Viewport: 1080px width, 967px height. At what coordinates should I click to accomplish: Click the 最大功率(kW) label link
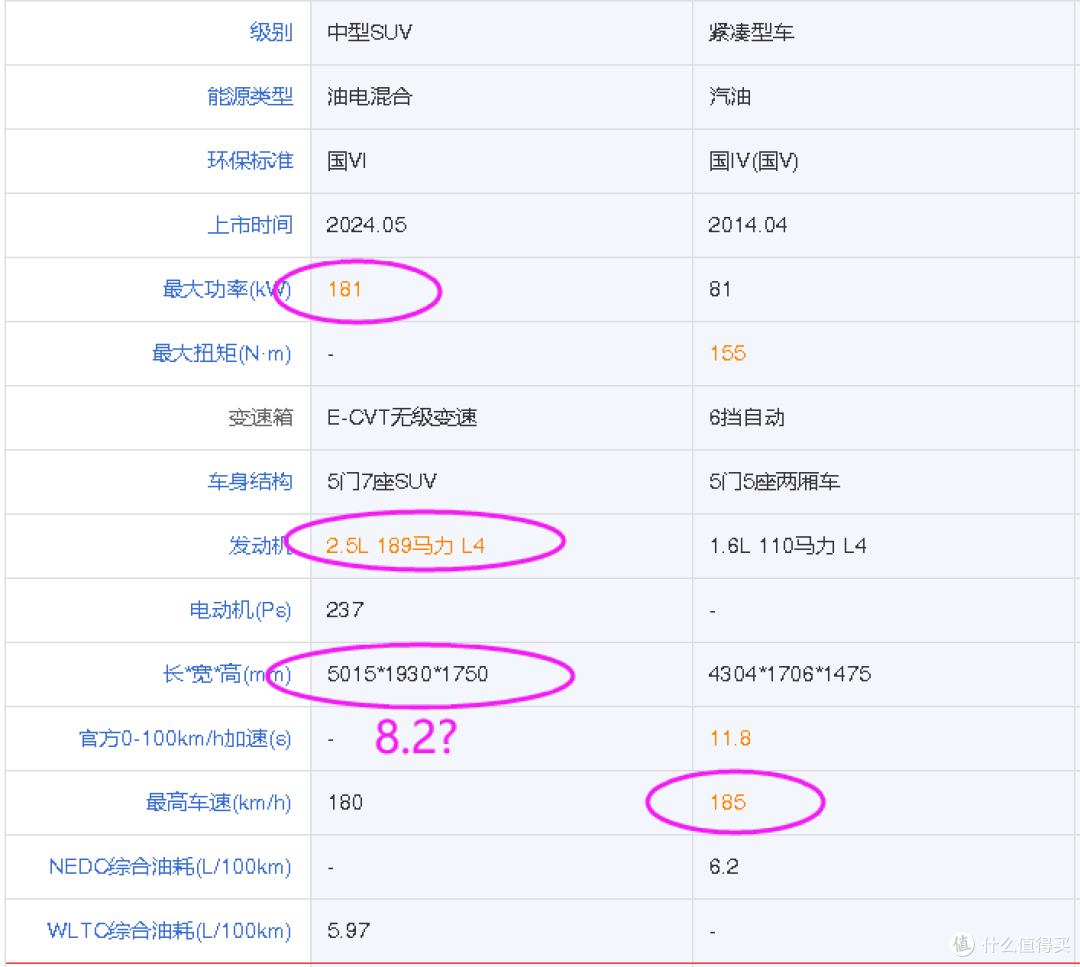(x=227, y=289)
